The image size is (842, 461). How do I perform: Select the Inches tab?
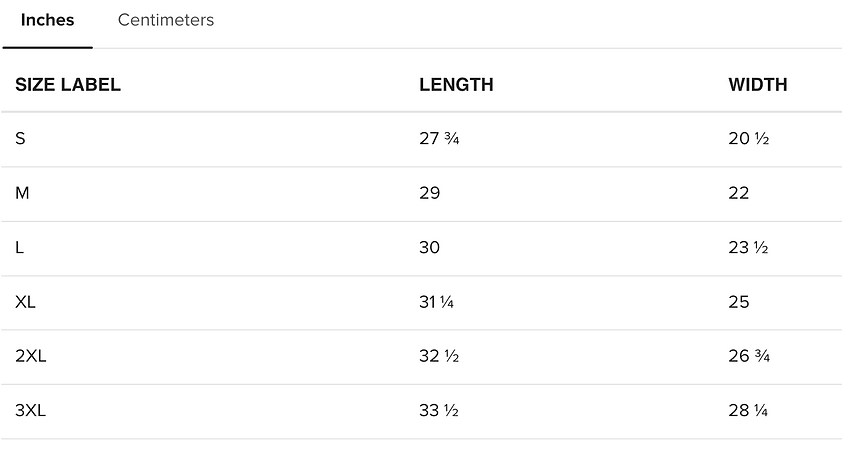[47, 20]
